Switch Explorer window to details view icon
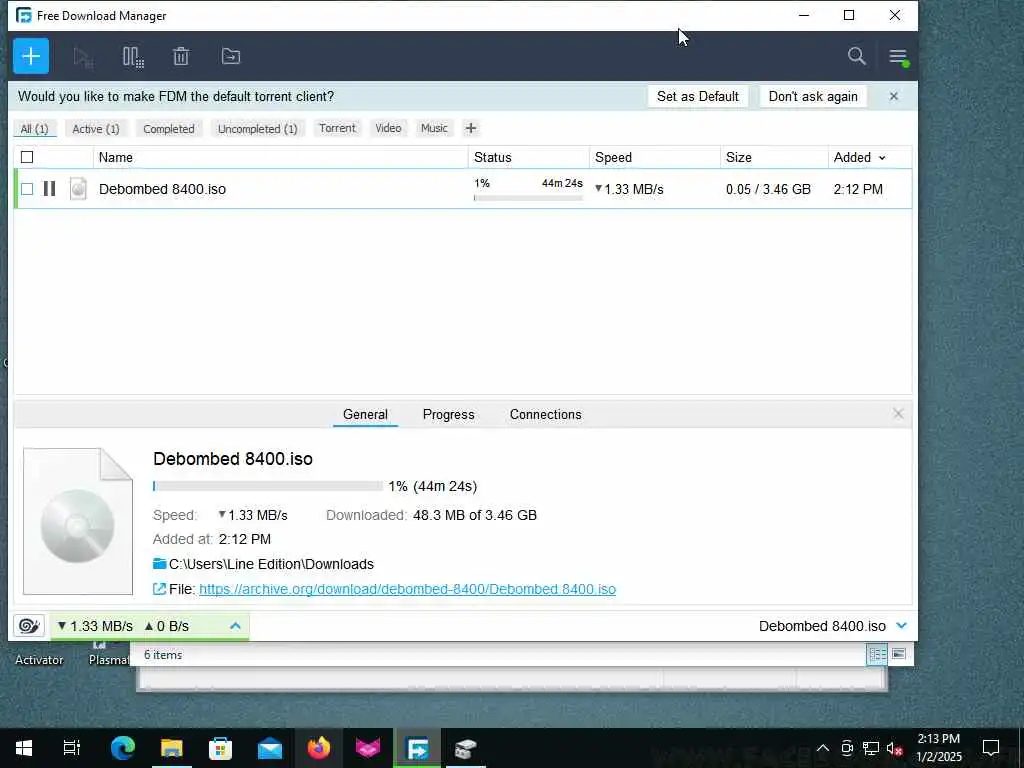Image resolution: width=1024 pixels, height=768 pixels. pos(877,654)
